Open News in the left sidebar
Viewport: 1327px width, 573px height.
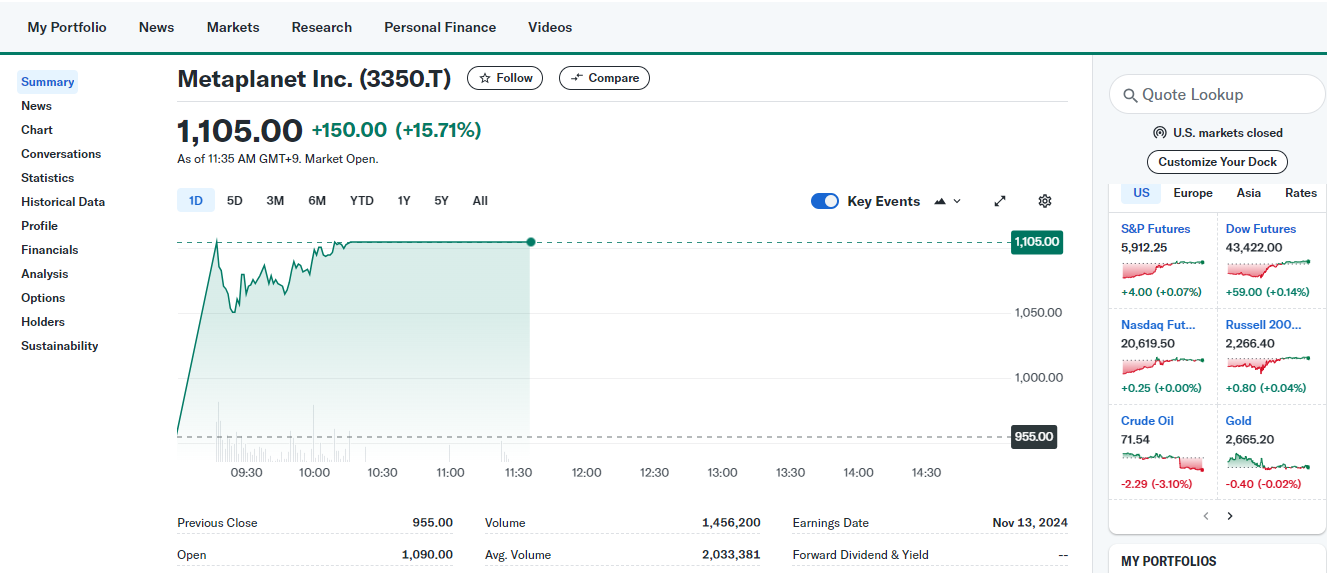click(x=36, y=106)
